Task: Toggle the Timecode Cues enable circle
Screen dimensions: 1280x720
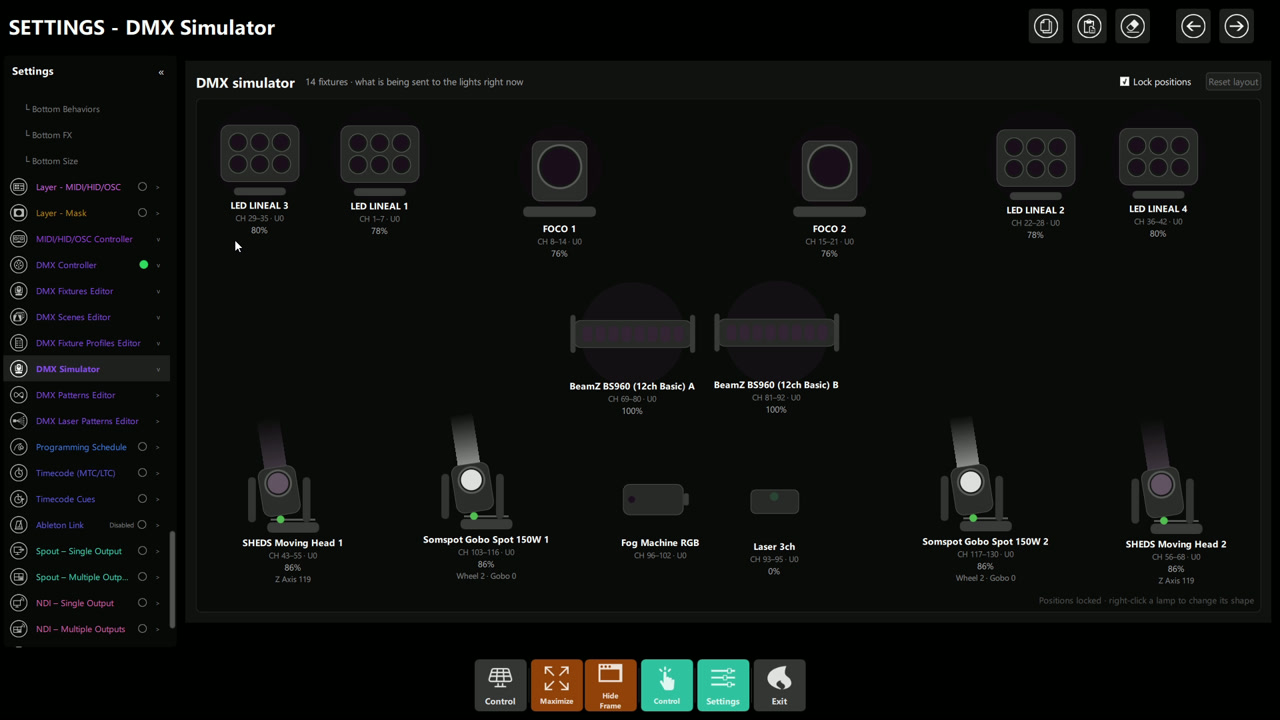Action: tap(142, 499)
